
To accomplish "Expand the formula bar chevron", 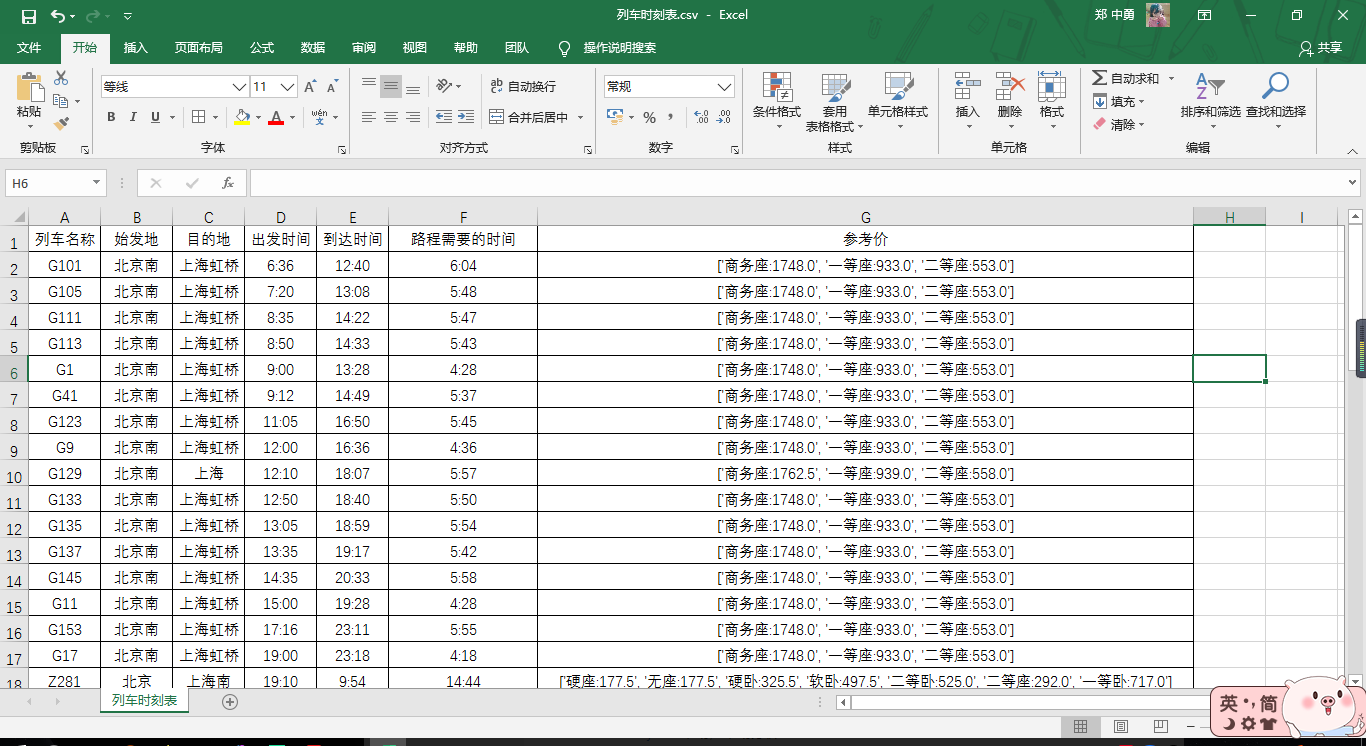I will point(1353,183).
